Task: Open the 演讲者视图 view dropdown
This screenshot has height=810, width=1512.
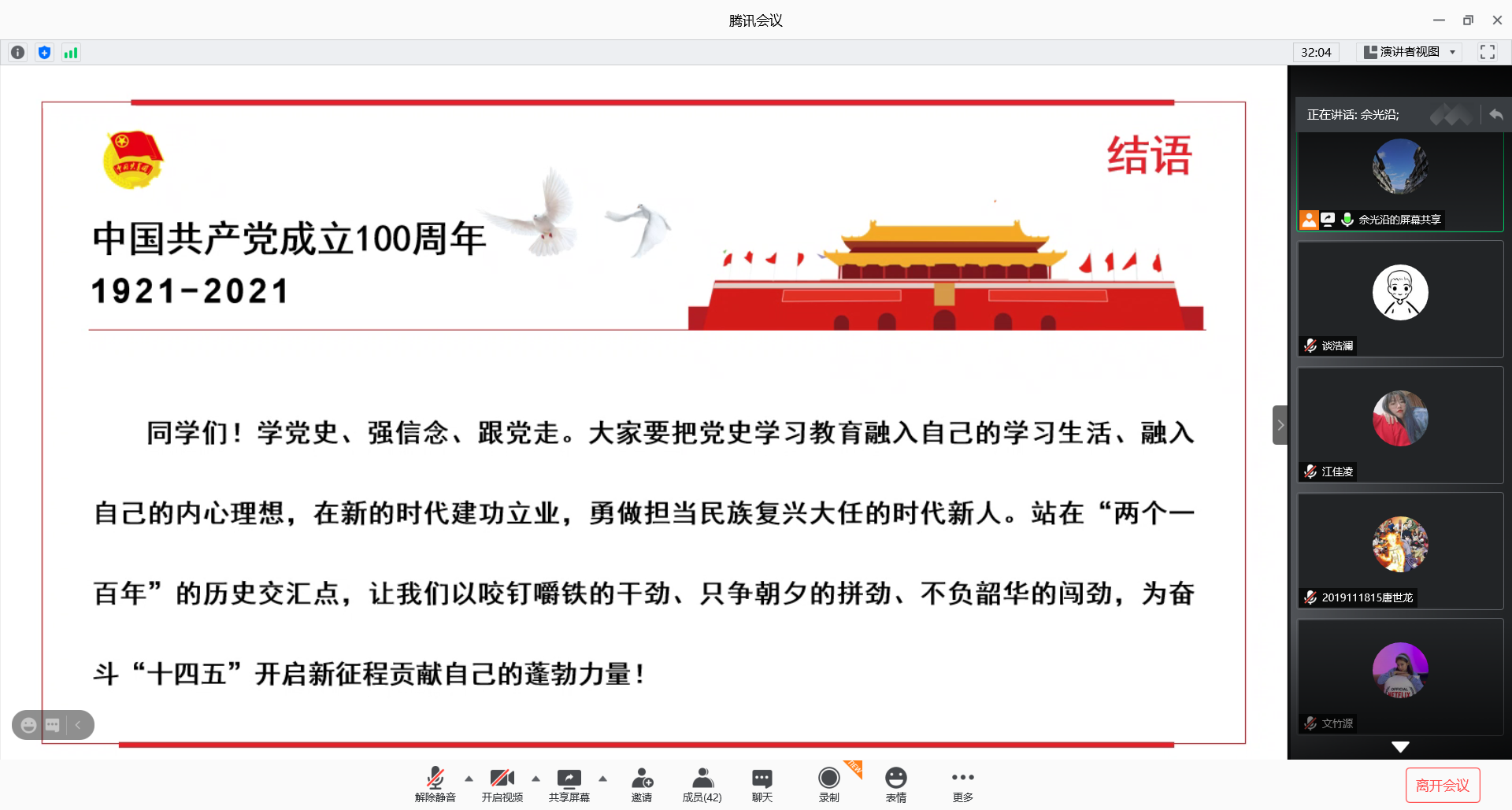Action: (1410, 52)
